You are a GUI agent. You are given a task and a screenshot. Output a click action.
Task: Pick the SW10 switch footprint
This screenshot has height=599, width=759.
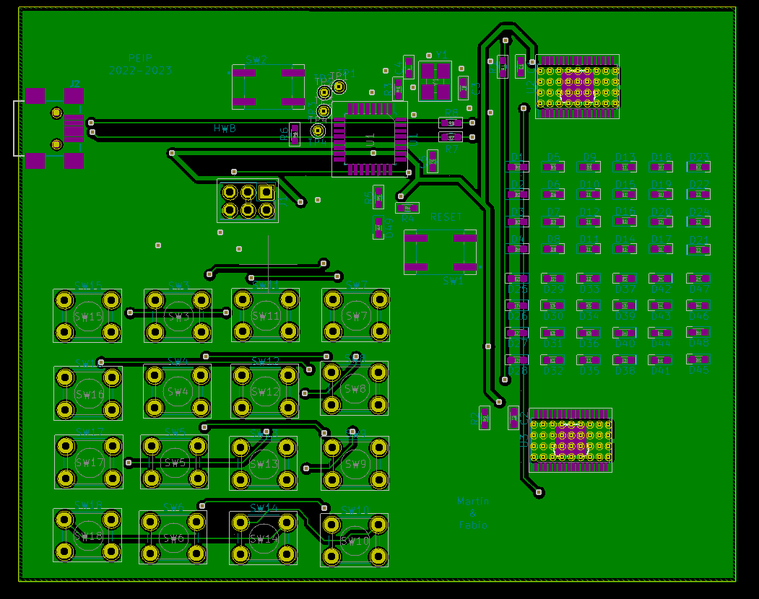[x=355, y=540]
